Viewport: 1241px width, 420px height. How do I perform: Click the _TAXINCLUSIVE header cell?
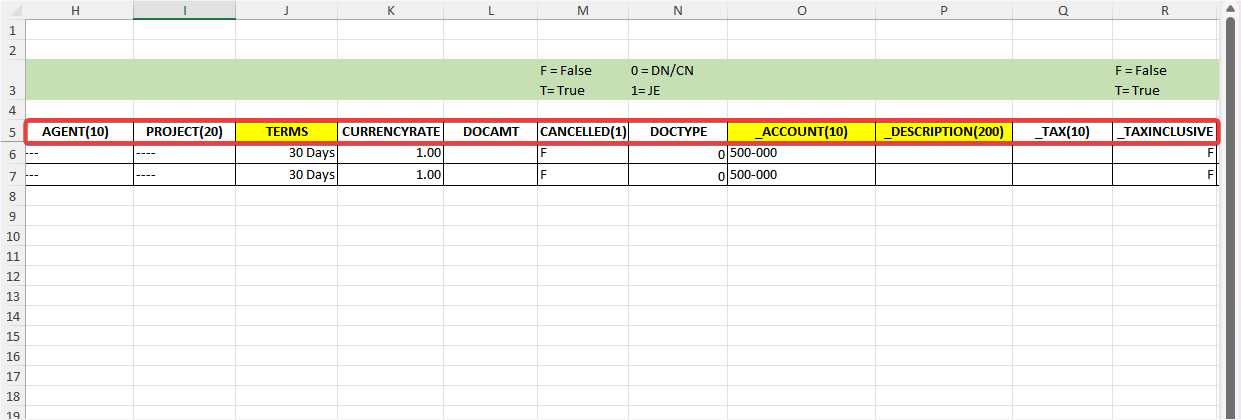(x=1165, y=132)
